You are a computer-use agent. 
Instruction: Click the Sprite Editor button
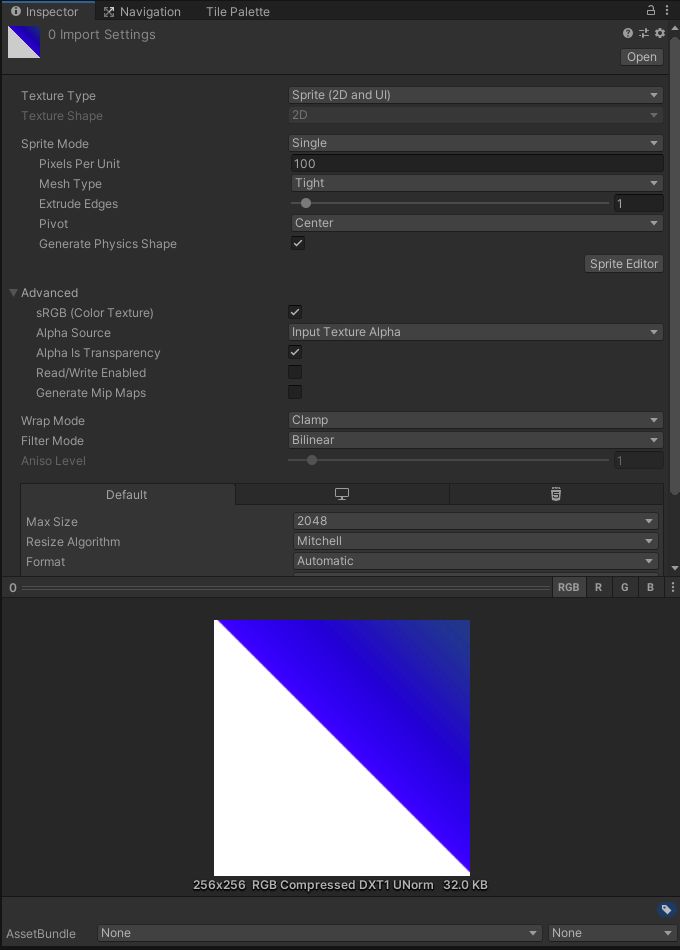point(624,264)
